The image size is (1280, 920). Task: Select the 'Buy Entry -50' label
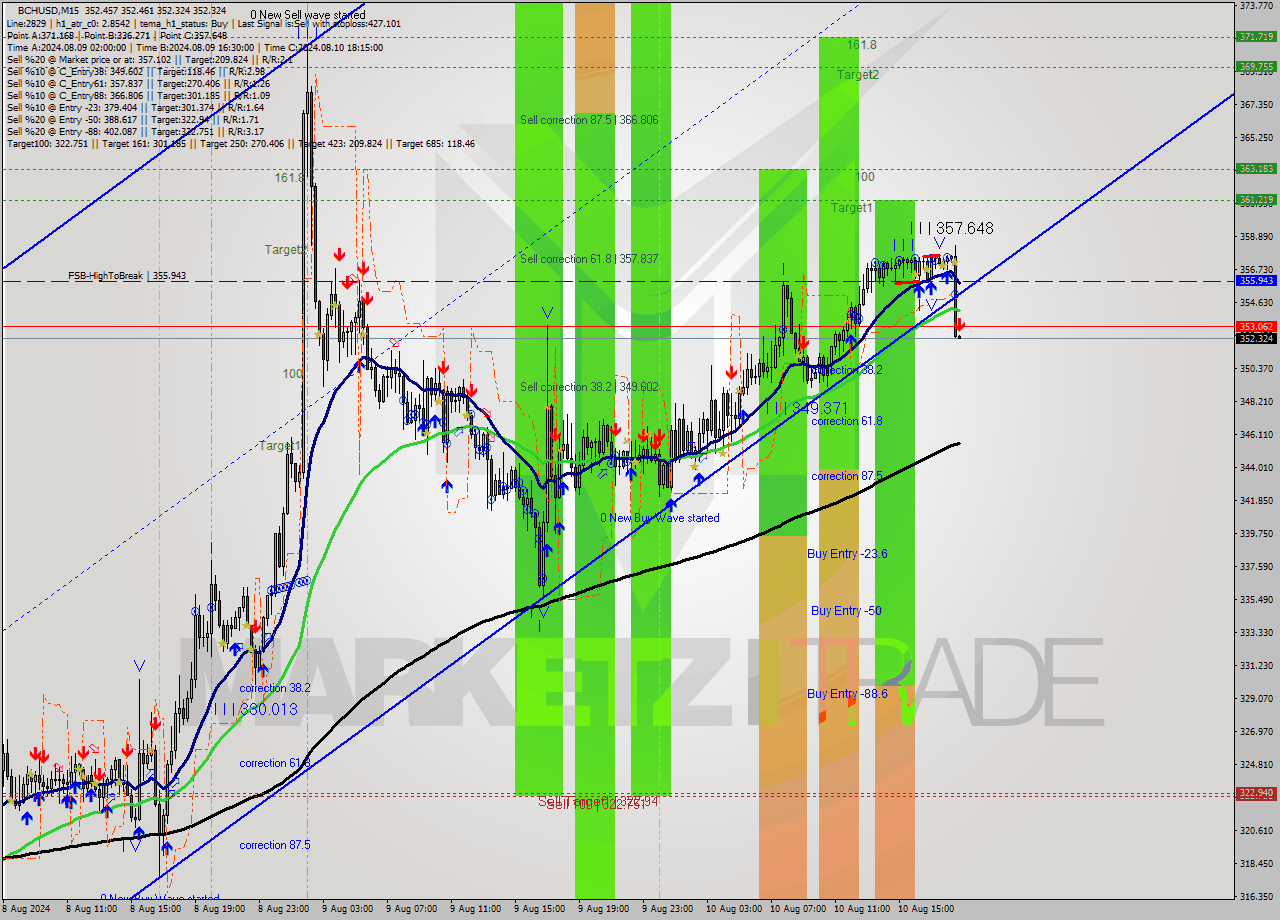846,611
